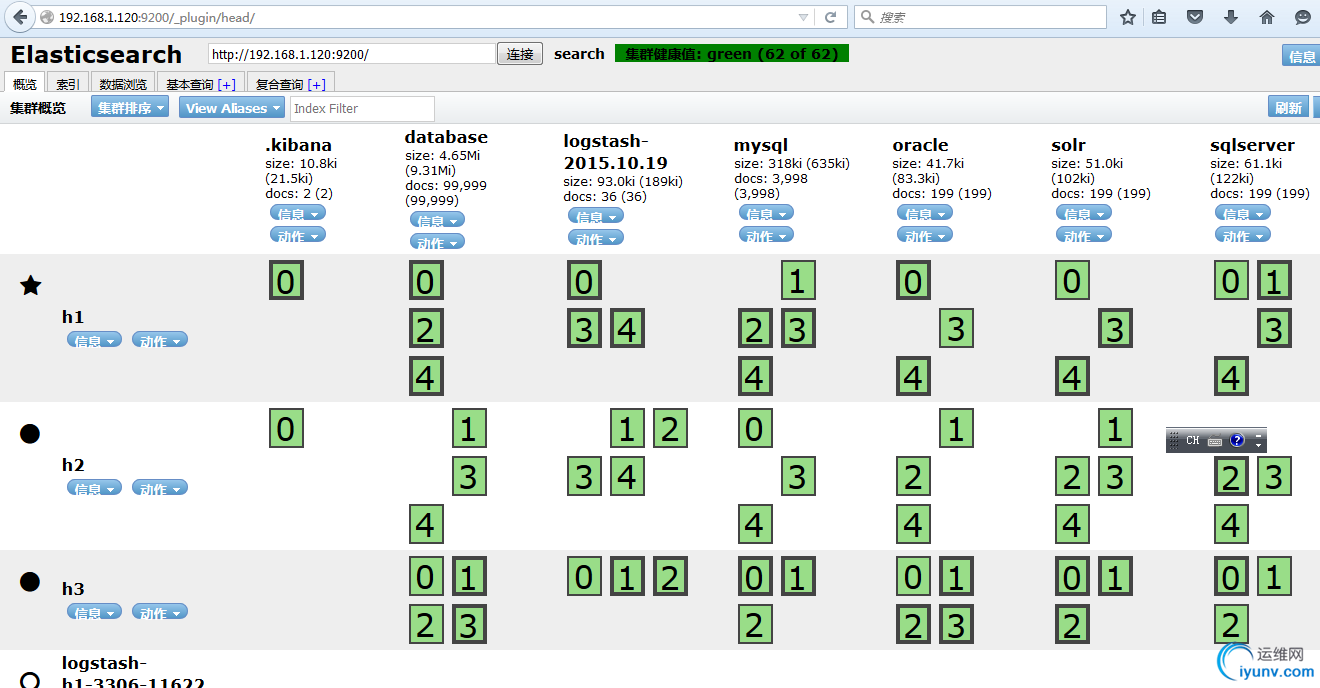Open 信息 dropdown for node h3
This screenshot has width=1320, height=688.
coord(94,612)
